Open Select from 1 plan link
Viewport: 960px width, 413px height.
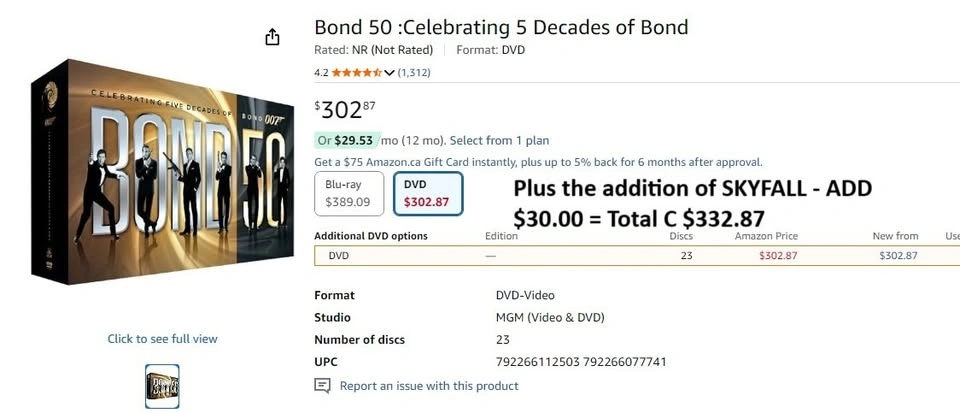click(x=501, y=141)
